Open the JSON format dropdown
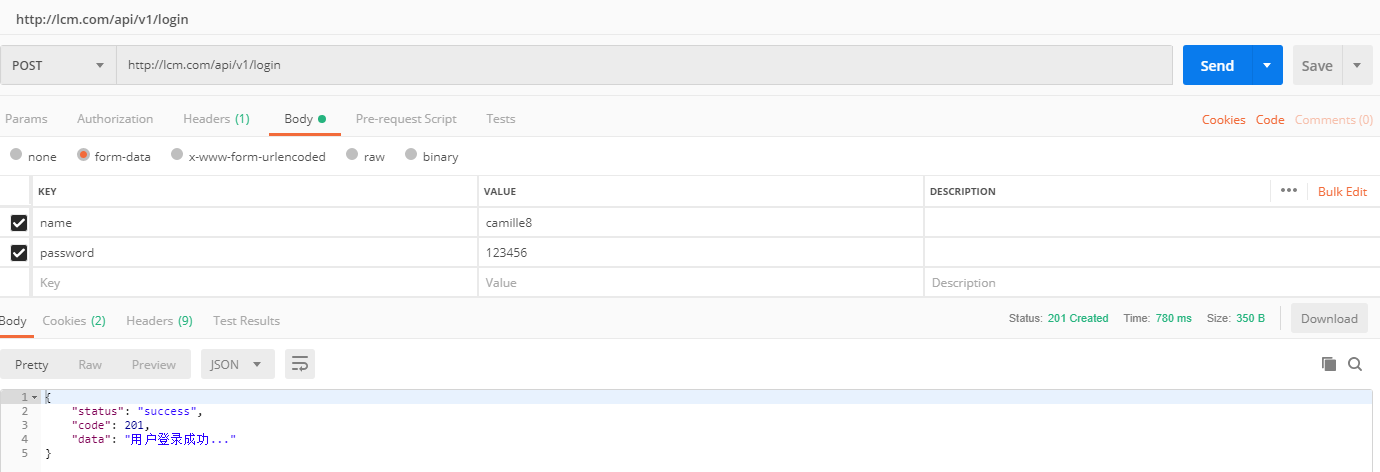The height and width of the screenshot is (472, 1380). click(x=237, y=365)
